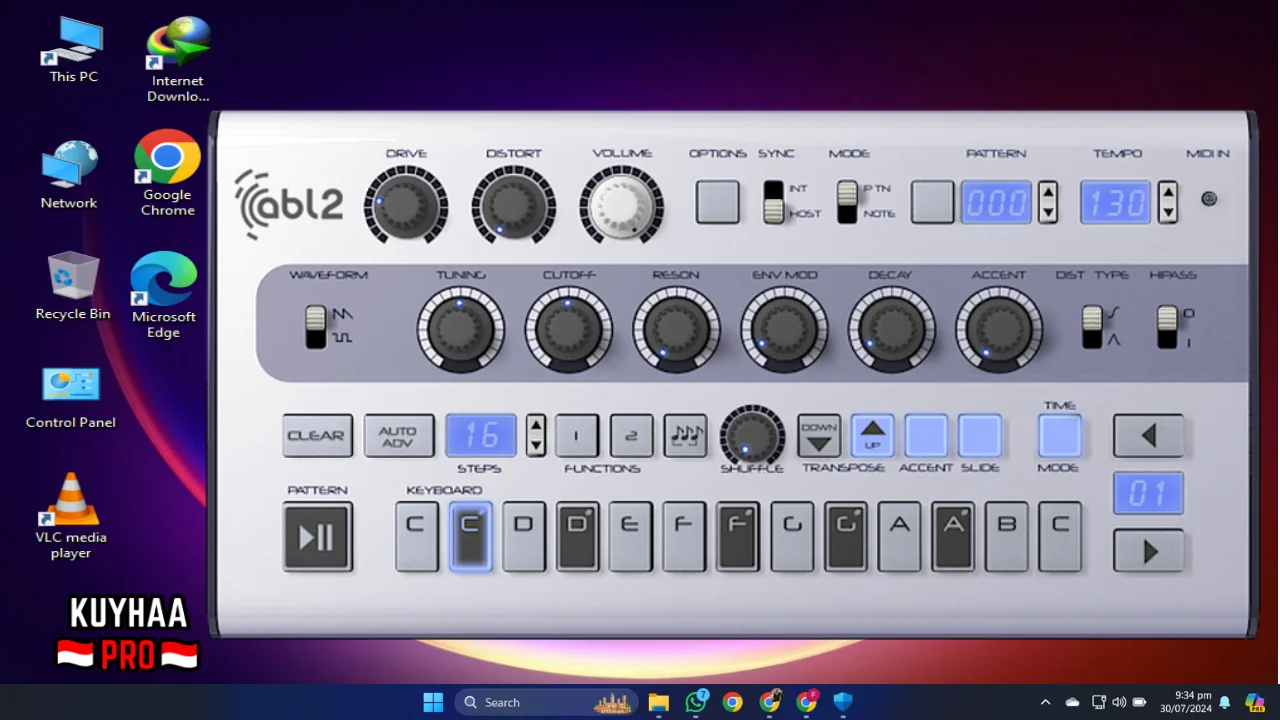Click the MIDI In indicator
Screen dimensions: 1280x720
1209,198
